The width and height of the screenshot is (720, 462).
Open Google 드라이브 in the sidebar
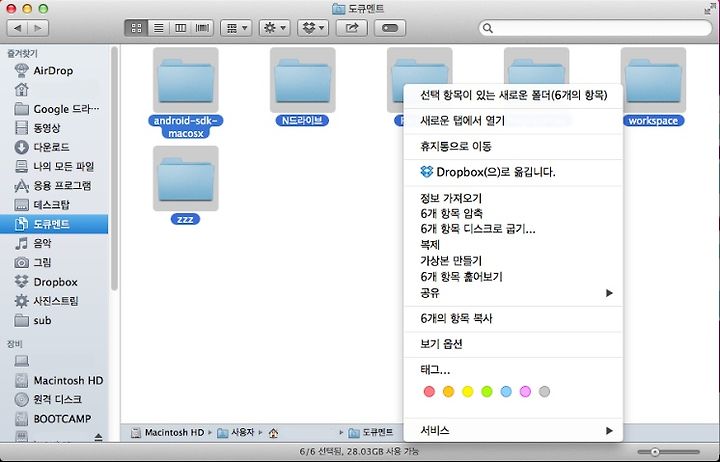pyautogui.click(x=54, y=109)
